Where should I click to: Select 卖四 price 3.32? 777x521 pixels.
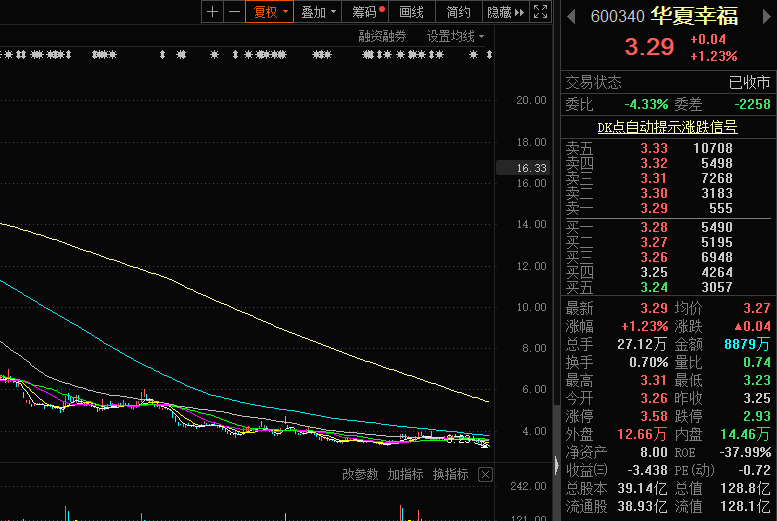pyautogui.click(x=654, y=163)
